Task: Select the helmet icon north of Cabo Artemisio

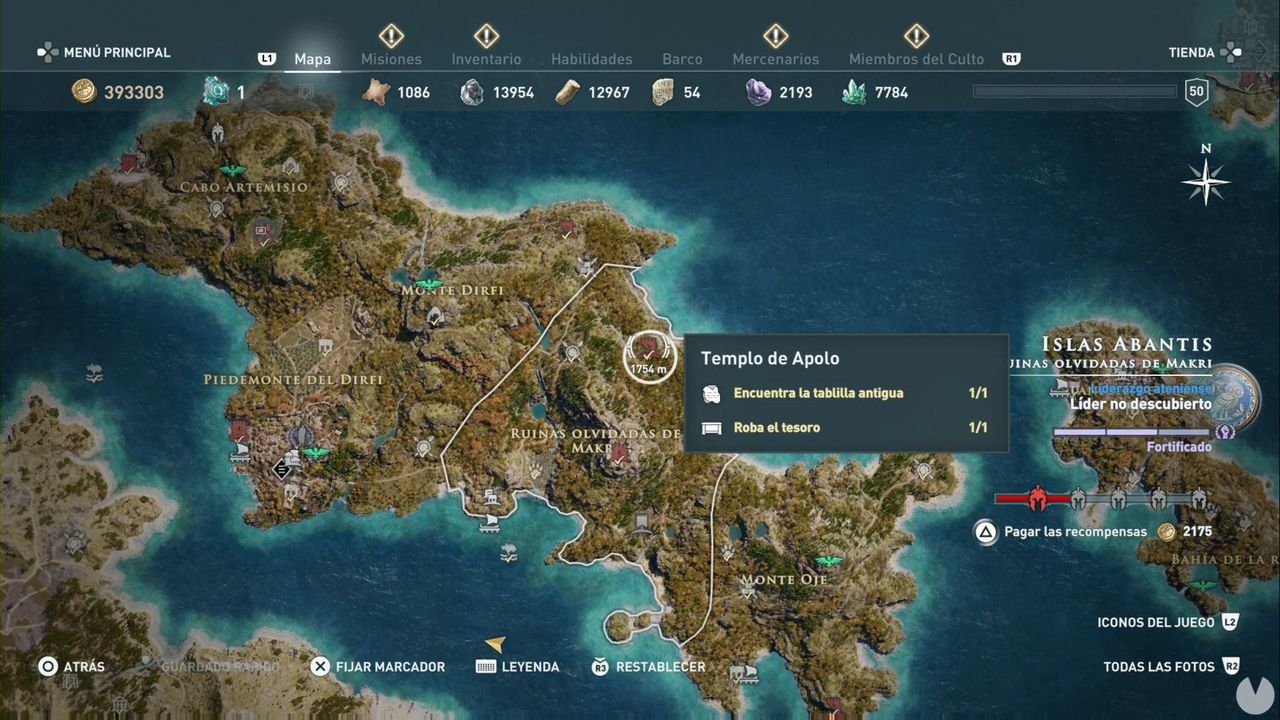Action: [x=217, y=132]
